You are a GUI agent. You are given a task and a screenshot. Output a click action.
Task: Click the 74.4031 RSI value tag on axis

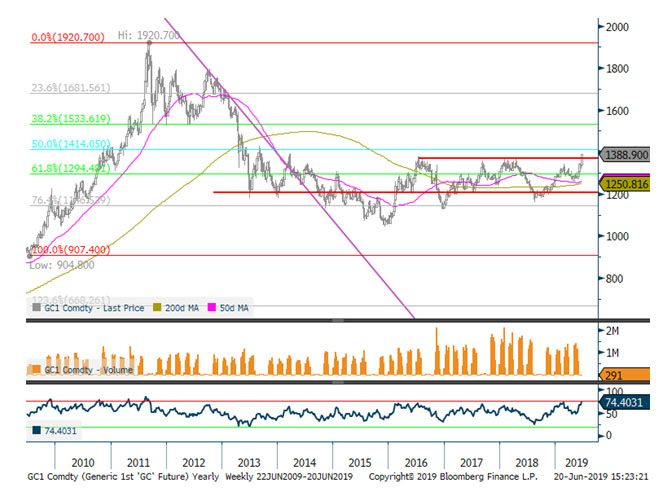click(x=632, y=402)
